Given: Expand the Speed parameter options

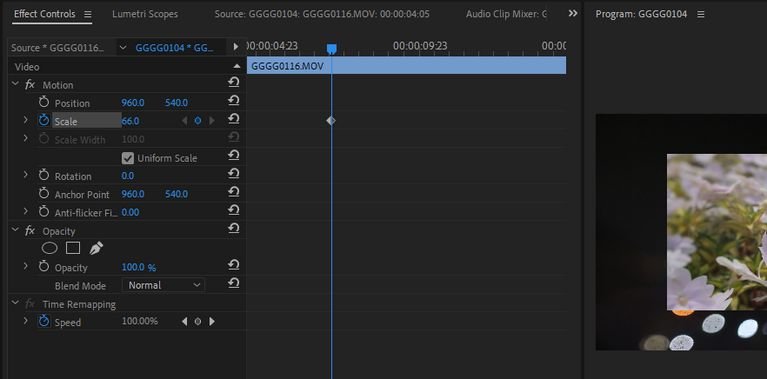Looking at the screenshot, I should pos(25,321).
